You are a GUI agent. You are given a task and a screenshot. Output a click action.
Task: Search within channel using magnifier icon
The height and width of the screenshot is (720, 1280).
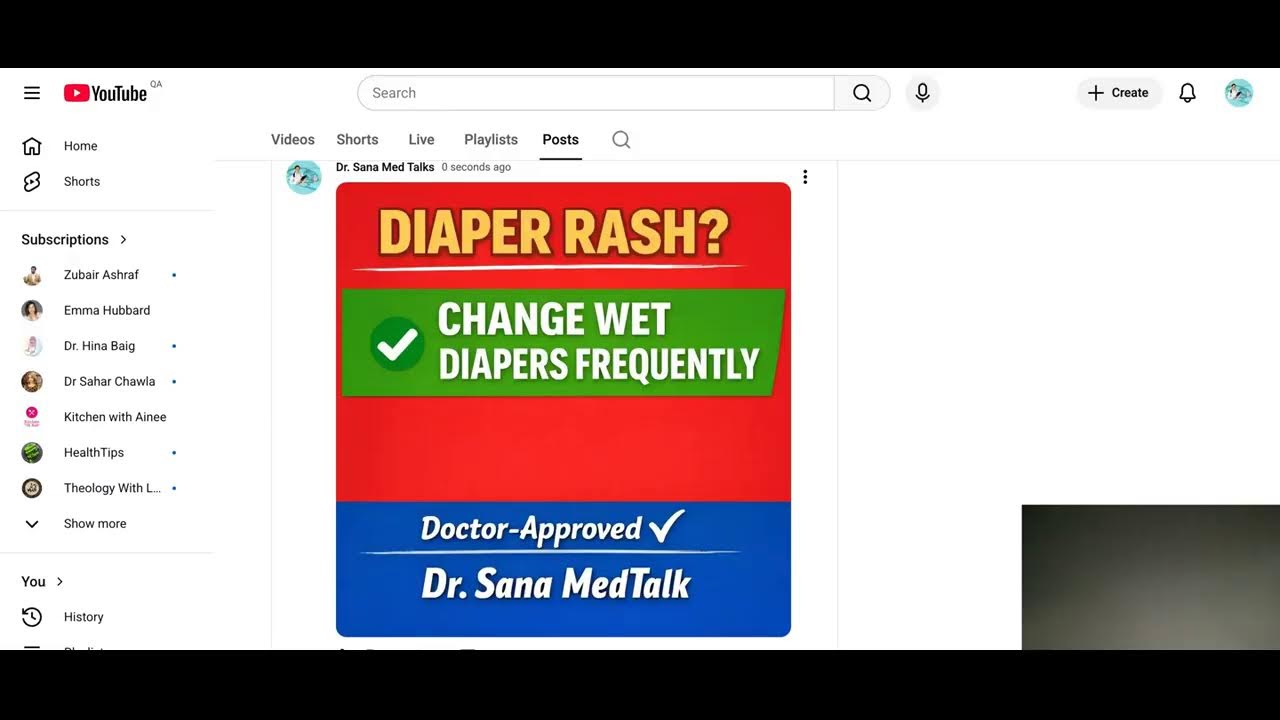pos(621,140)
